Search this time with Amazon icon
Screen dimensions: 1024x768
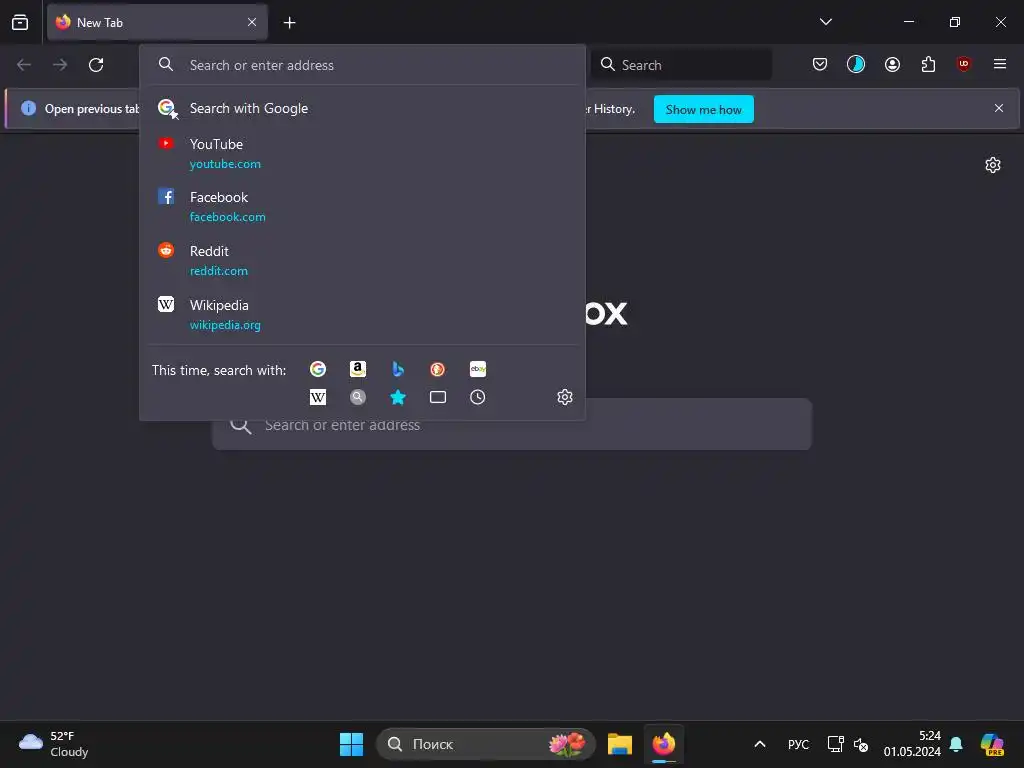pos(358,369)
